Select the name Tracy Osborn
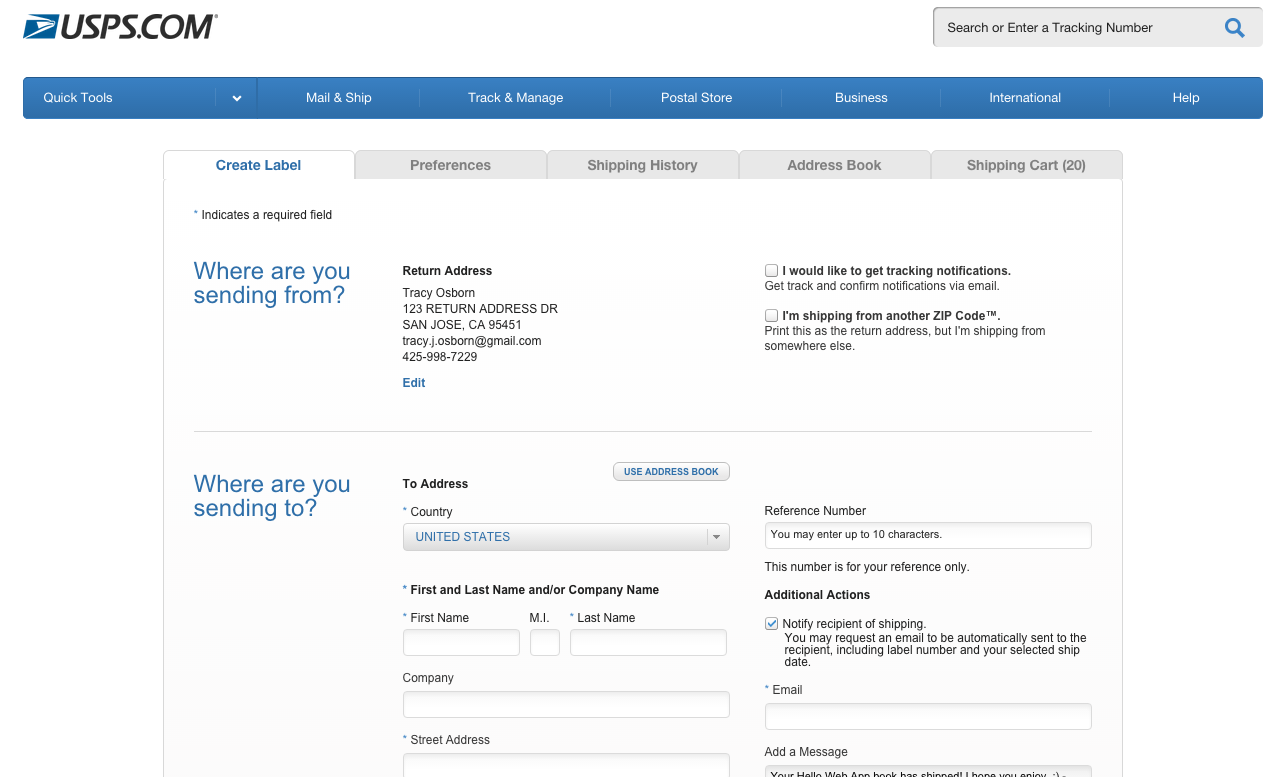 click(439, 293)
